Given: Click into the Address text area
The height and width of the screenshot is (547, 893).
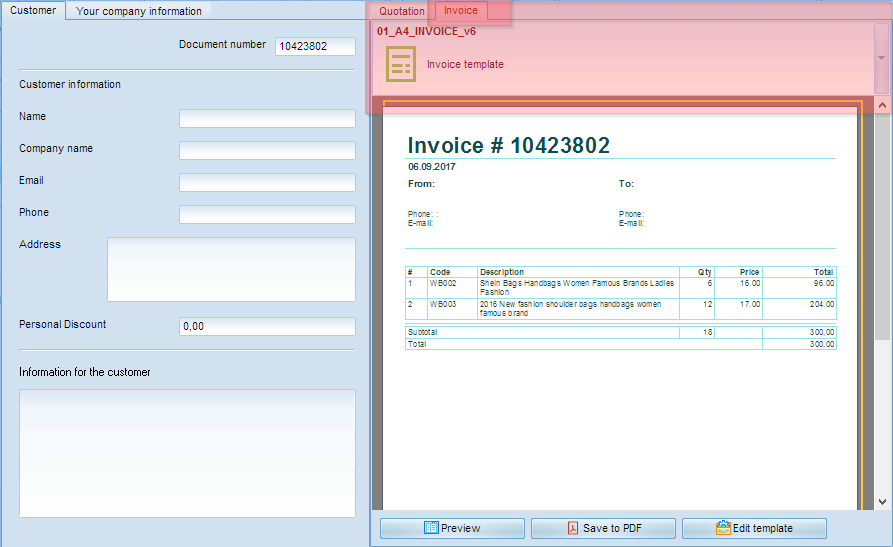Looking at the screenshot, I should pyautogui.click(x=231, y=269).
